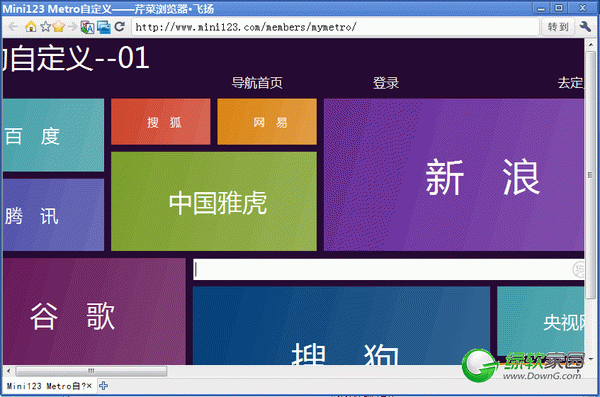Open the 中国雅虎 green tile
Screen dimensions: 600x397
[x=214, y=201]
